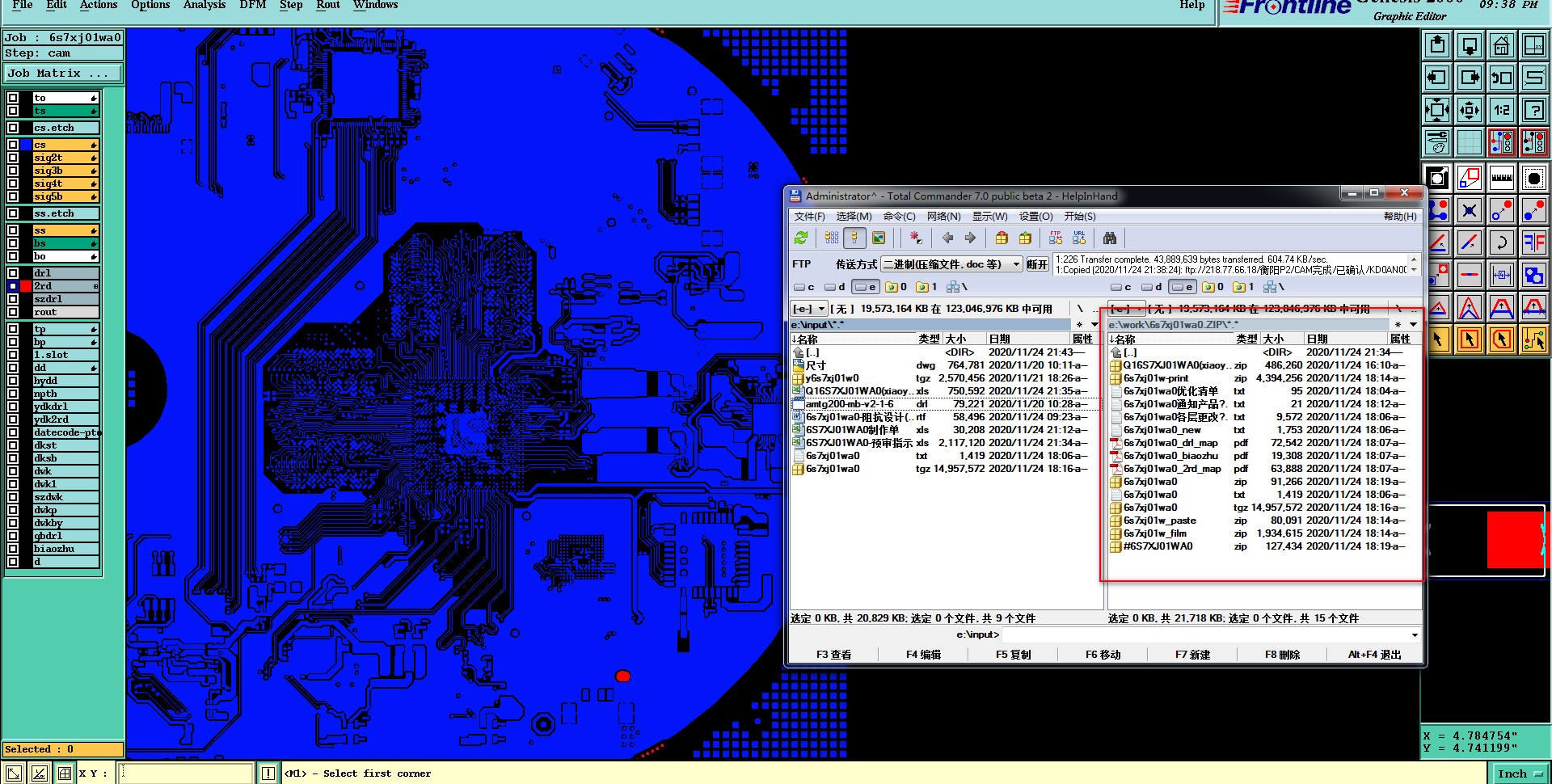The height and width of the screenshot is (784, 1552).
Task: Click the F5 复制 button
Action: [x=1013, y=655]
